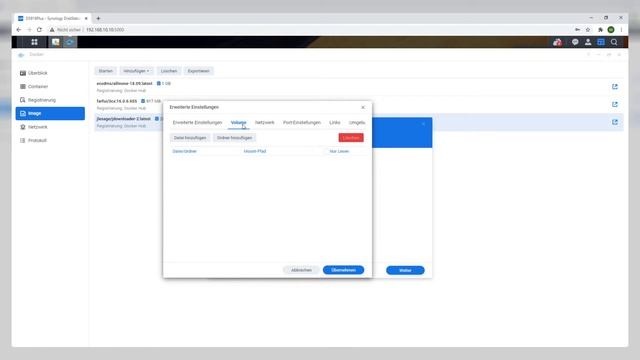Viewport: 640px width, 360px height.
Task: Click the browser reload icon
Action: coord(39,30)
